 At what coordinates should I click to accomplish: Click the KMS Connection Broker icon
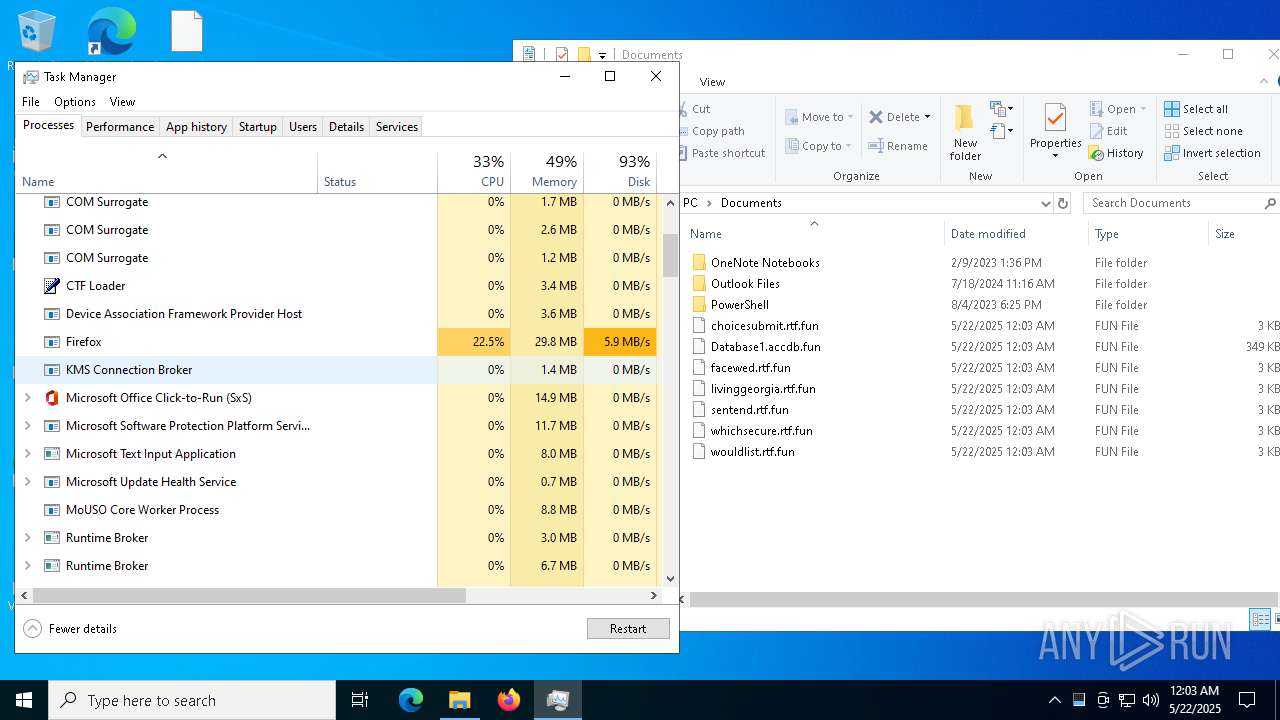pos(52,370)
